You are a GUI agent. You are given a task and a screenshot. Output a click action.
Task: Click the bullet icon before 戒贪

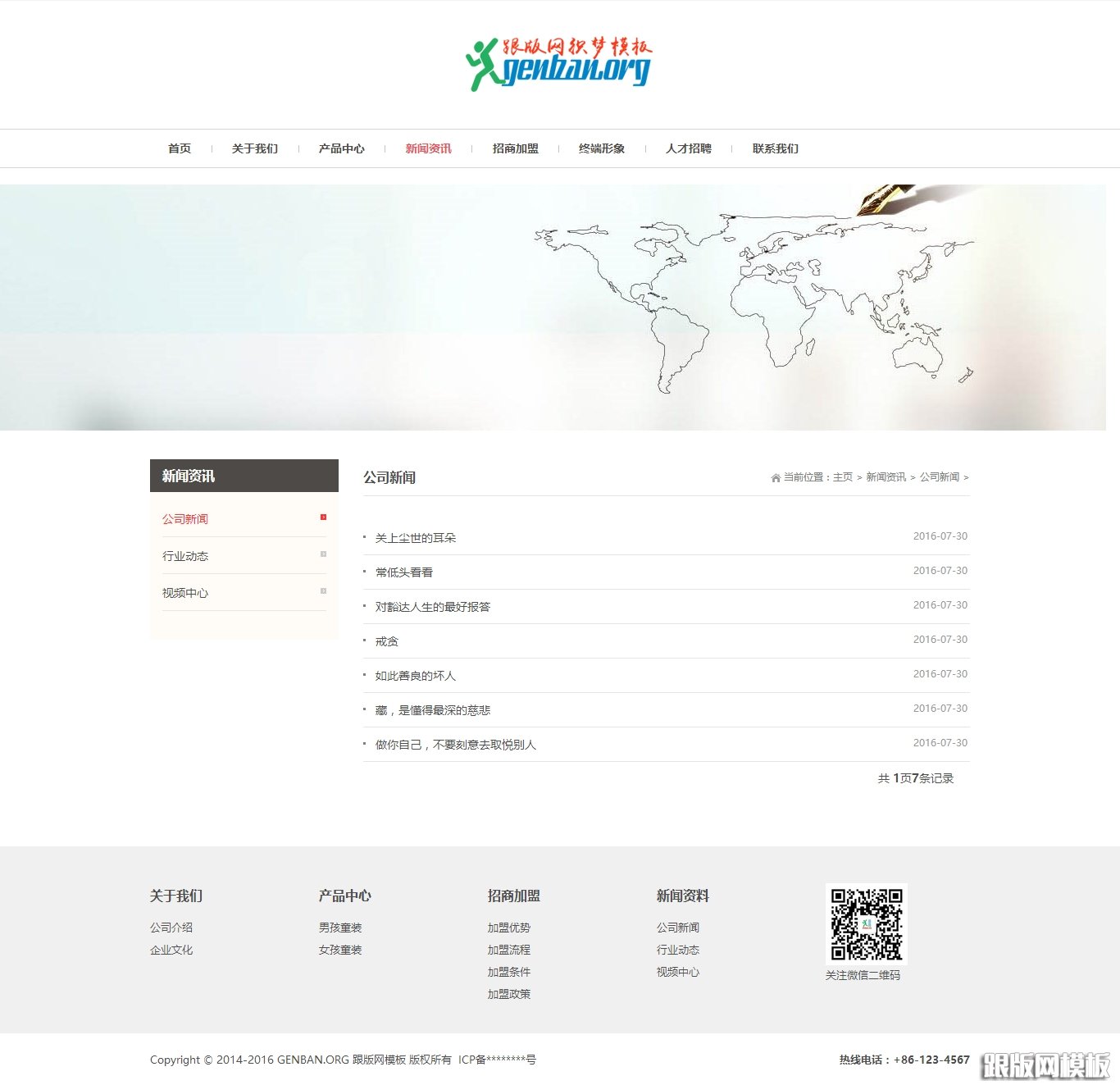pos(364,641)
